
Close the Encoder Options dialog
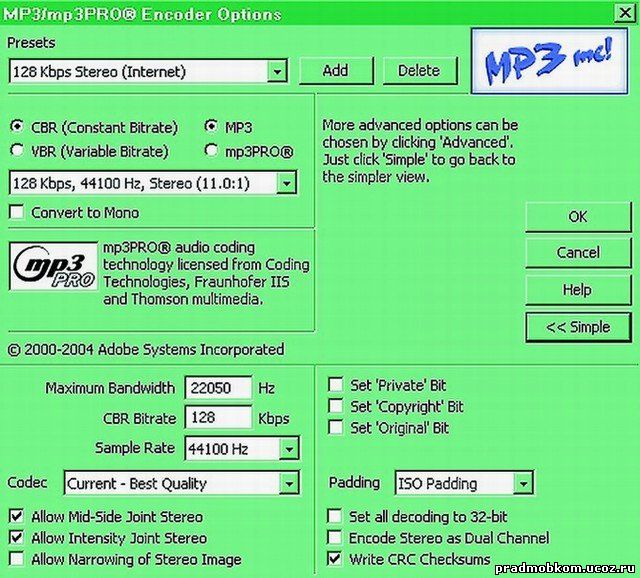tap(625, 13)
